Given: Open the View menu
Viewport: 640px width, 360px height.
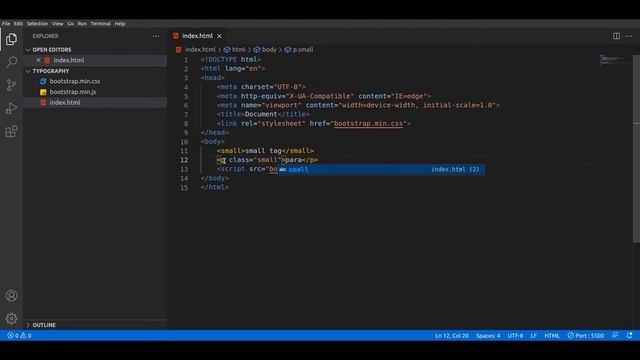Looking at the screenshot, I should [58, 24].
